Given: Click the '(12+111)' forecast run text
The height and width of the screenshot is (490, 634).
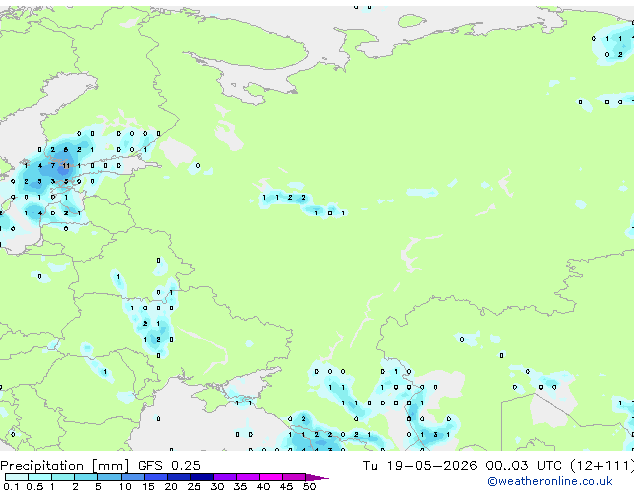Looking at the screenshot, I should 602,466.
